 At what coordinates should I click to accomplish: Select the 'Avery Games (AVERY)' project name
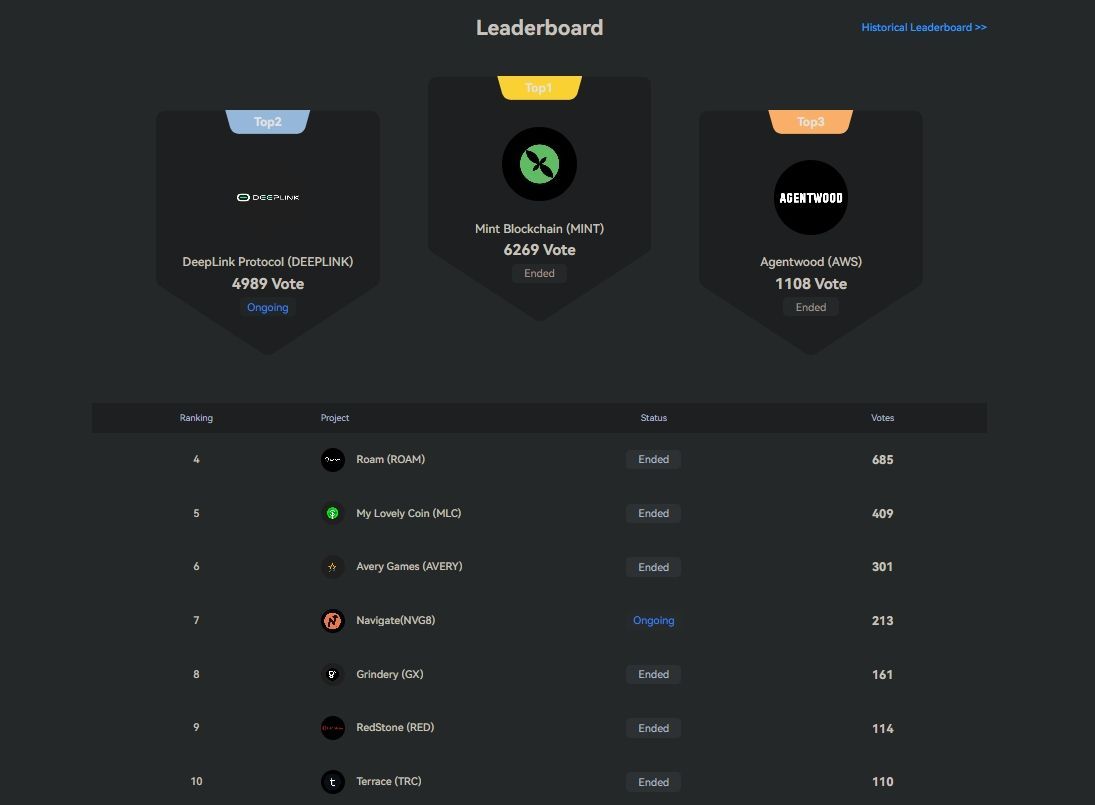[409, 566]
